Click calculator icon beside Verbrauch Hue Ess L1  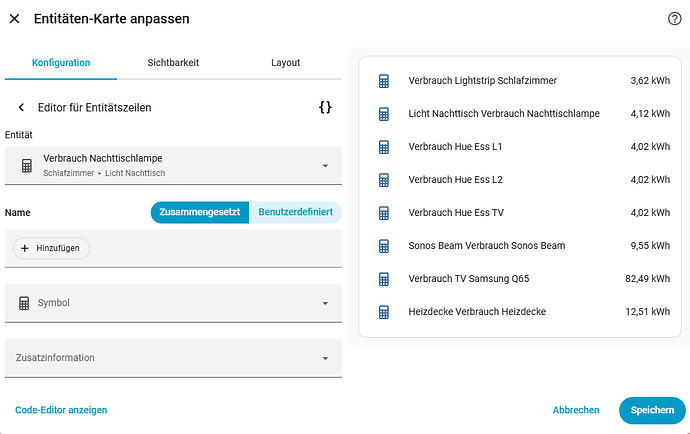[x=383, y=147]
